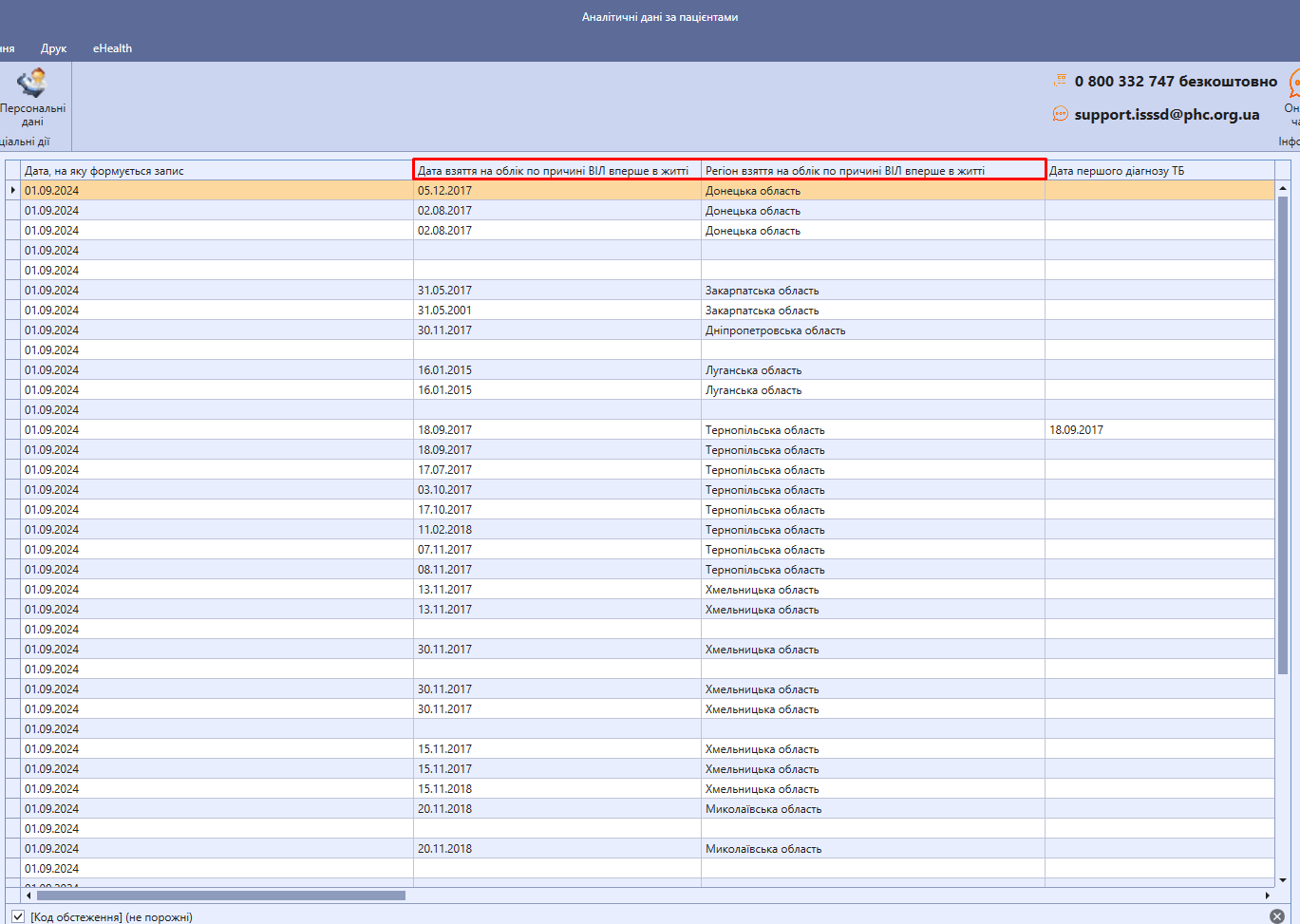Select the cell with date 08.11.2017
This screenshot has width=1300, height=924.
(557, 570)
